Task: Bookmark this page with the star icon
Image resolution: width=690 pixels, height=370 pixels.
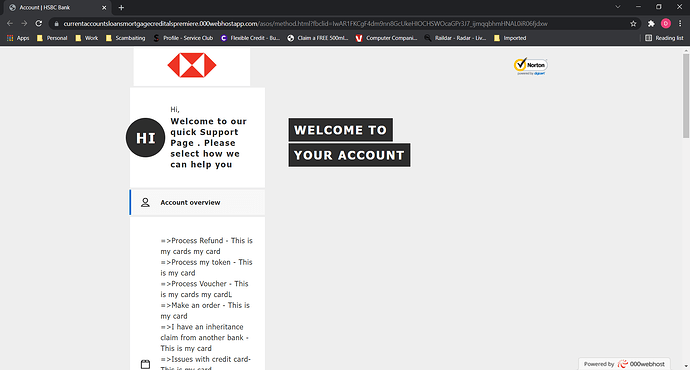Action: click(633, 24)
